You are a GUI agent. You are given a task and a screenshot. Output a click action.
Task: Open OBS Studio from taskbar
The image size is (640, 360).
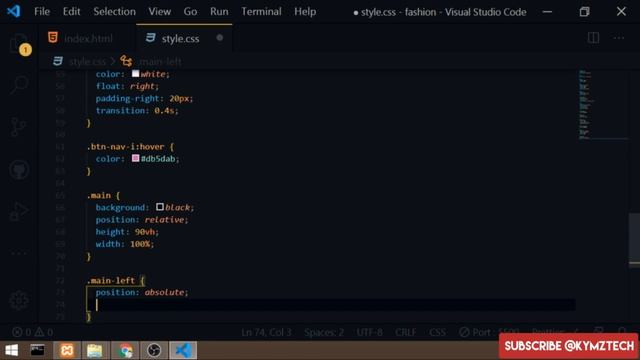154,350
